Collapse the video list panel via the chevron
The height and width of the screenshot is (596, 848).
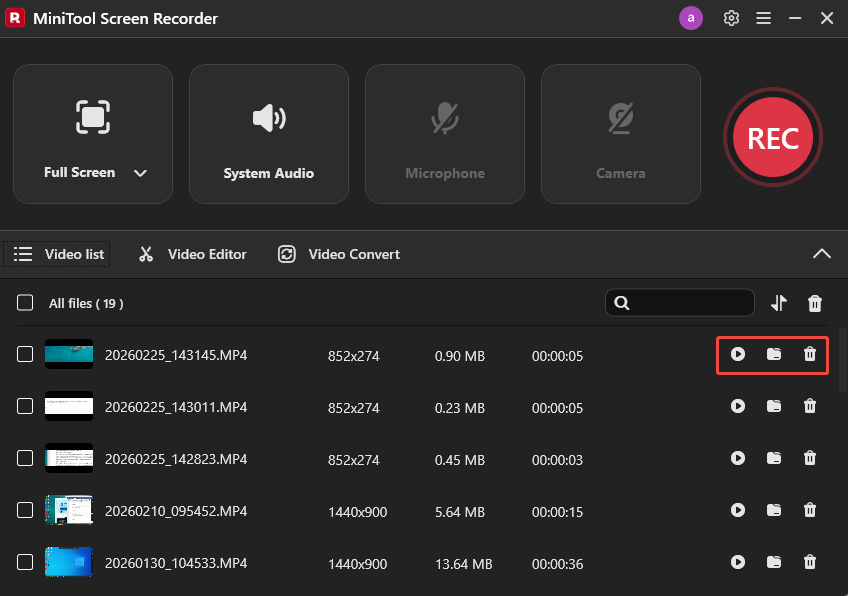click(822, 254)
